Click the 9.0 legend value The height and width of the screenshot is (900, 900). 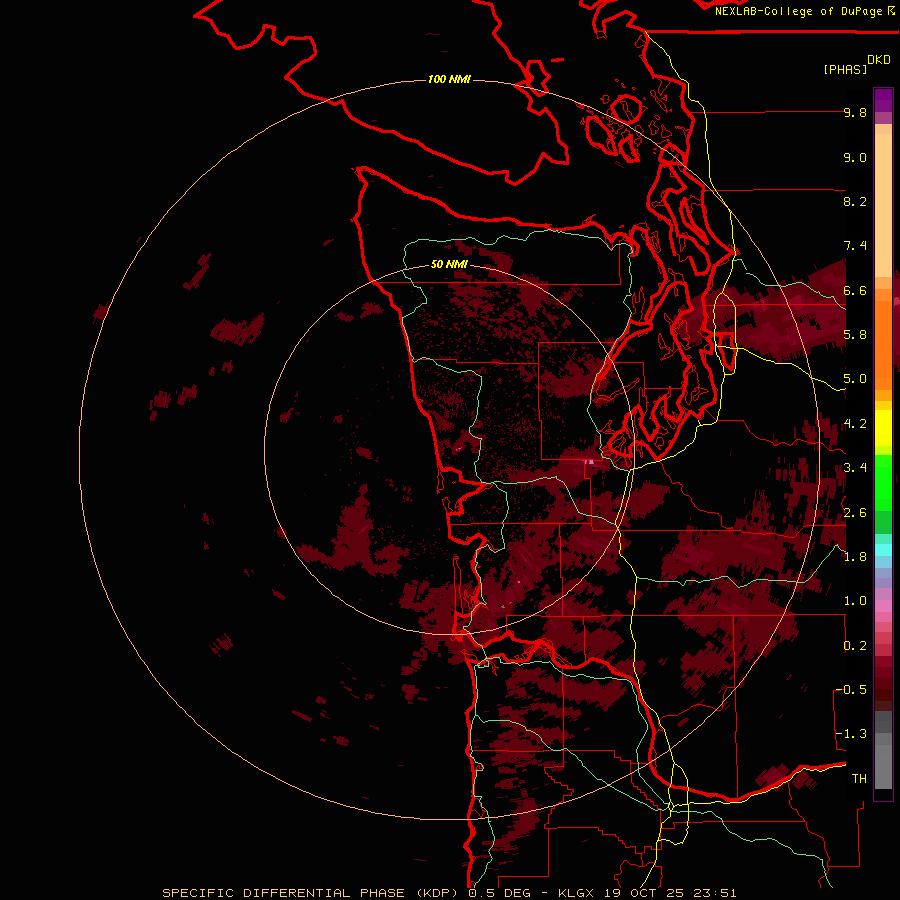click(x=855, y=157)
